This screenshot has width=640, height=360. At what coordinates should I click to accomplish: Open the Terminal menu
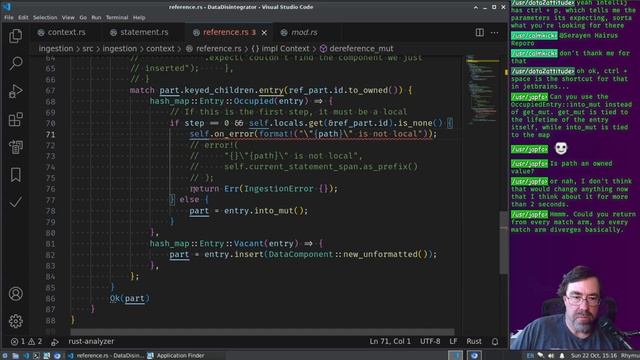tap(117, 18)
